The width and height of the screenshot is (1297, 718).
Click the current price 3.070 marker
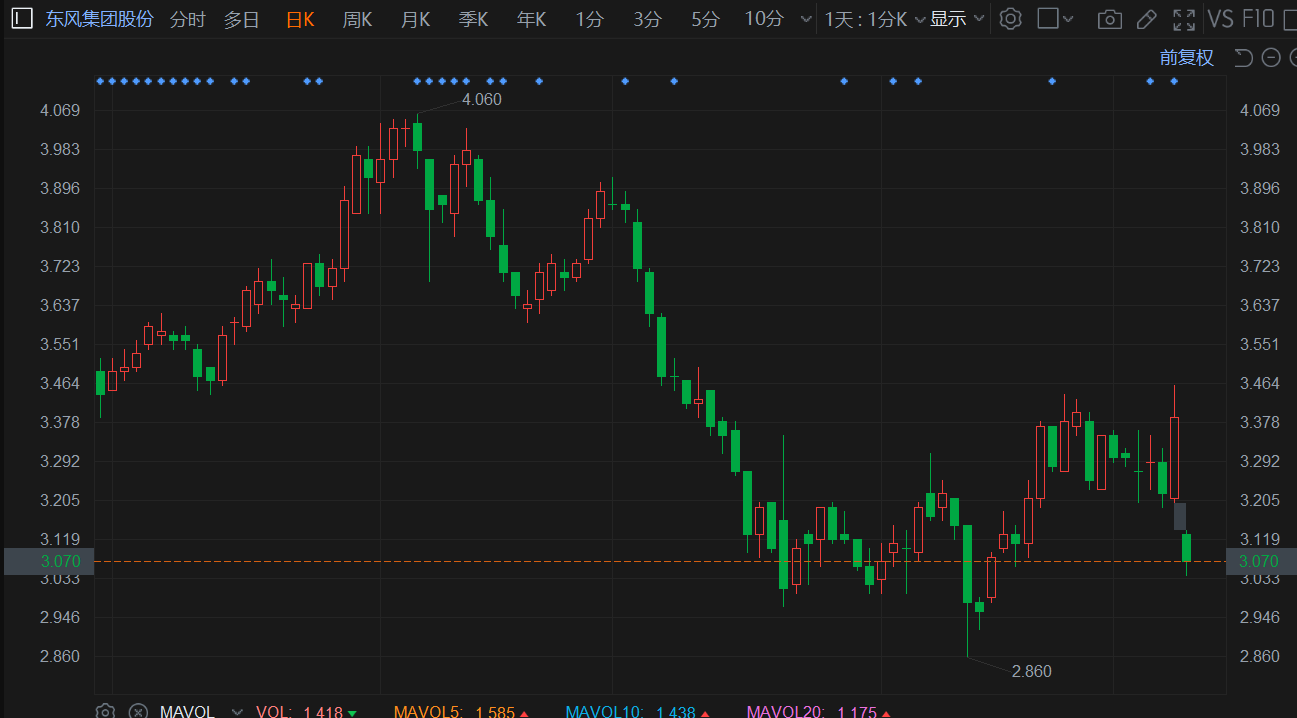(59, 561)
